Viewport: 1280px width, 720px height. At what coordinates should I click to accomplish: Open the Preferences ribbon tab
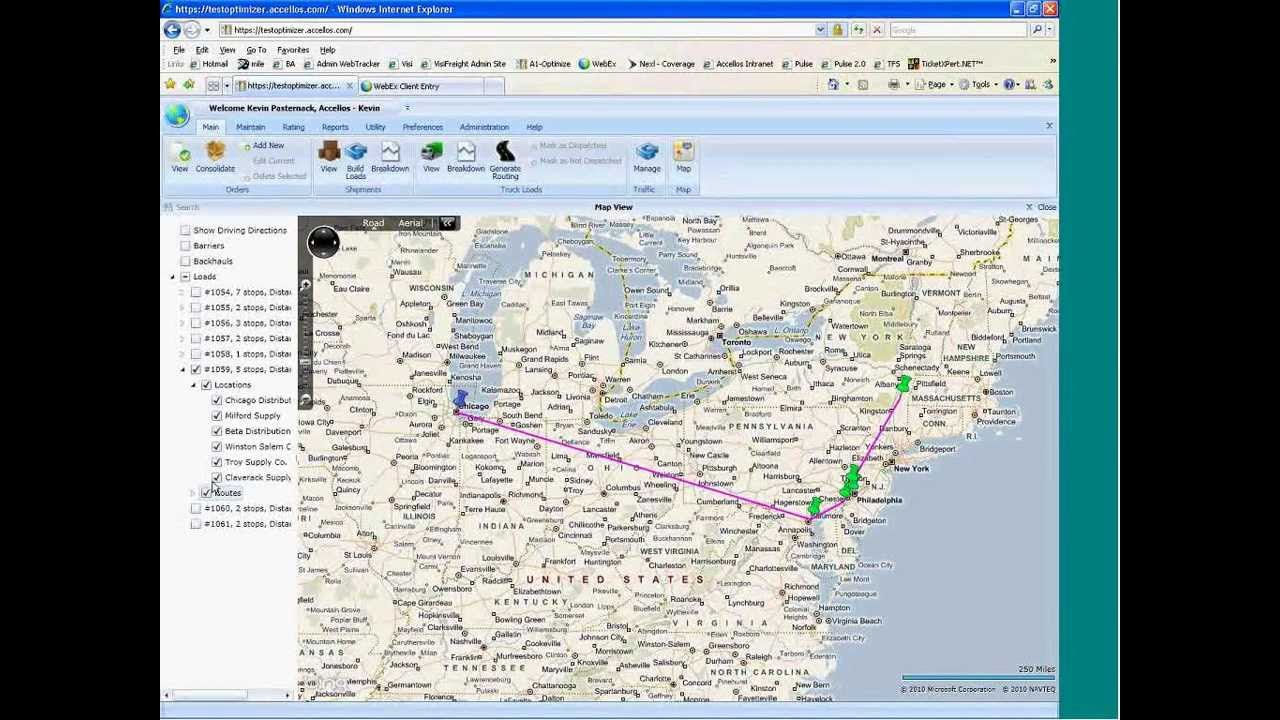coord(423,127)
